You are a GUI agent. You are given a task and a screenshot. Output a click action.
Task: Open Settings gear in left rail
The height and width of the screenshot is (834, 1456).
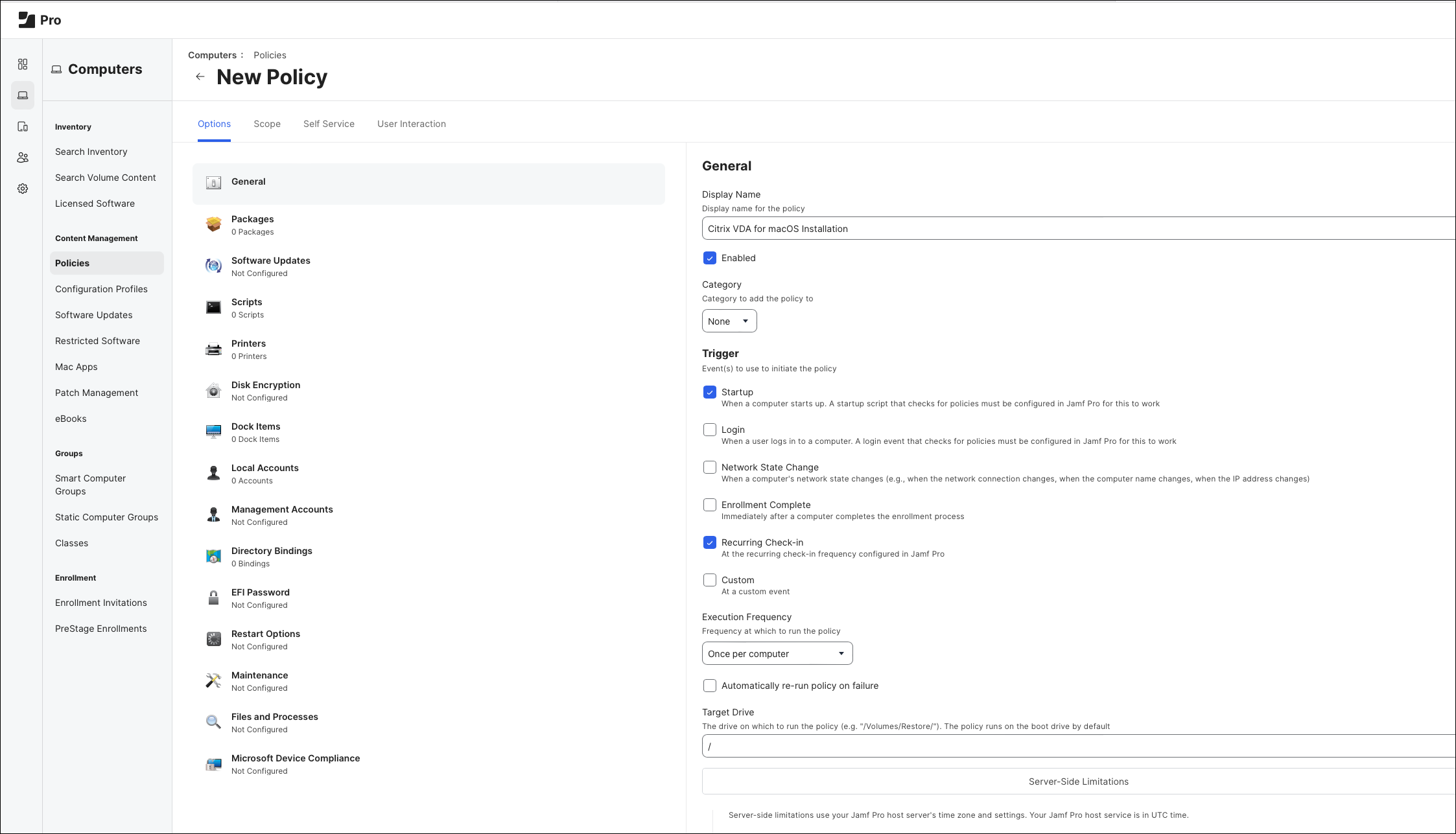click(23, 189)
